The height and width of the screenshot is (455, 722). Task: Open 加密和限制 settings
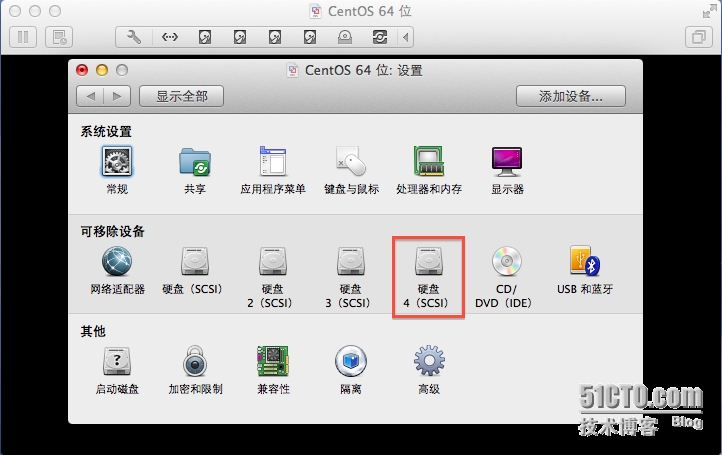195,361
